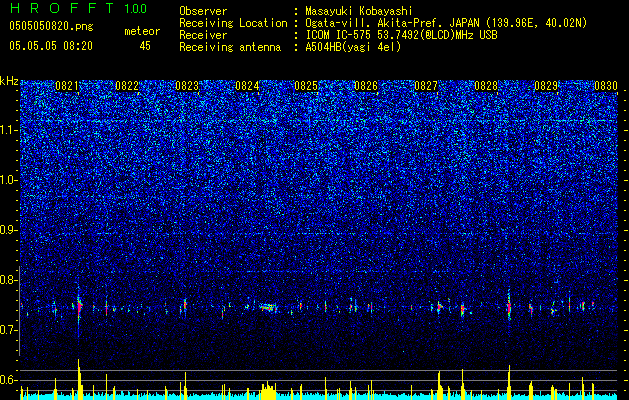
Task: Click the 0824 time marker
Action: click(247, 86)
